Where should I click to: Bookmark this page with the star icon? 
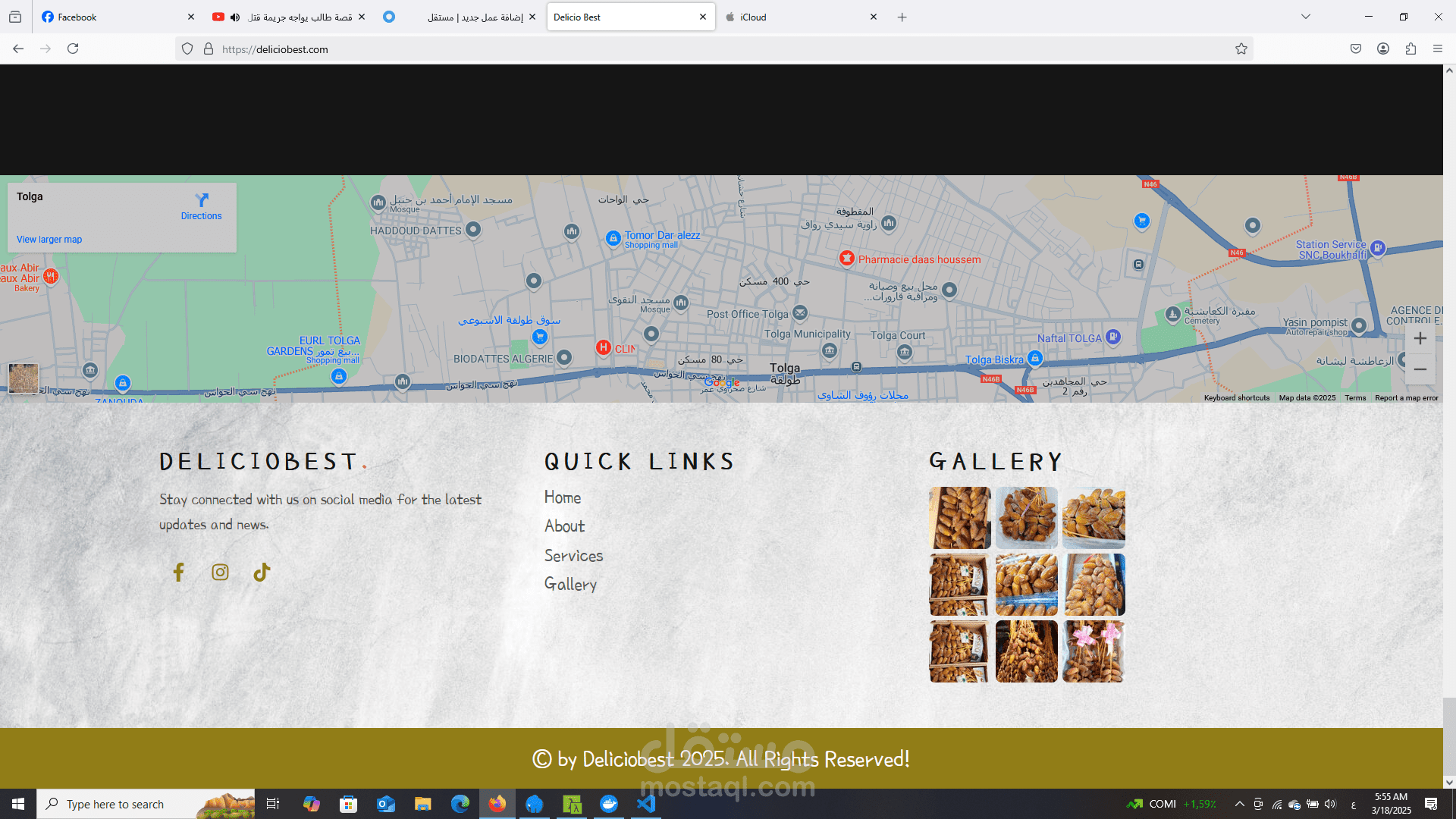[1241, 49]
